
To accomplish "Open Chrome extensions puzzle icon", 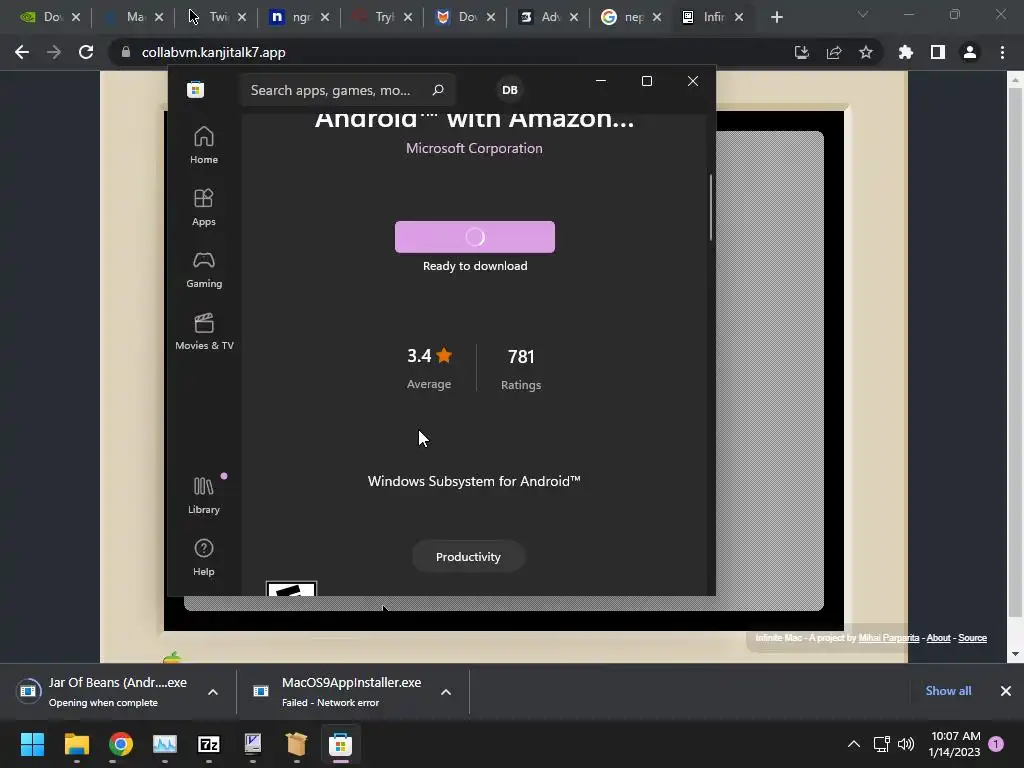I will tap(906, 52).
